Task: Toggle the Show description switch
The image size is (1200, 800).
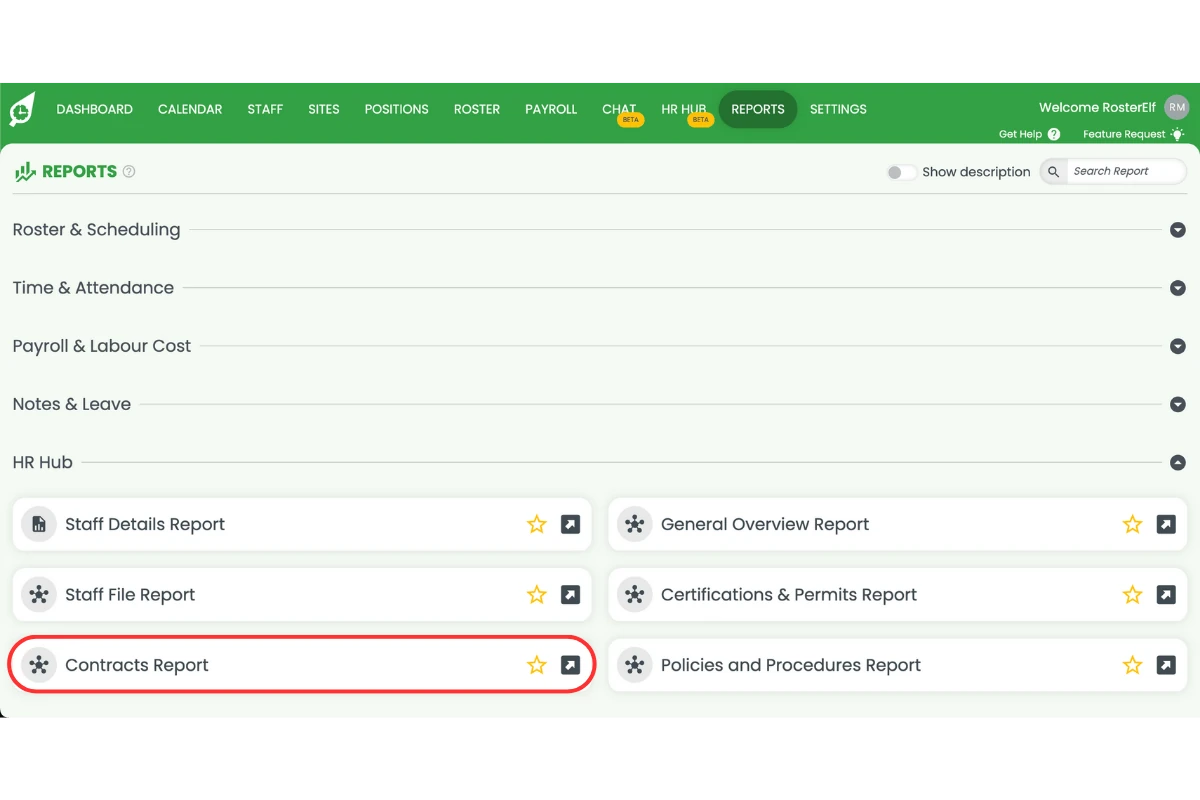Action: [901, 172]
